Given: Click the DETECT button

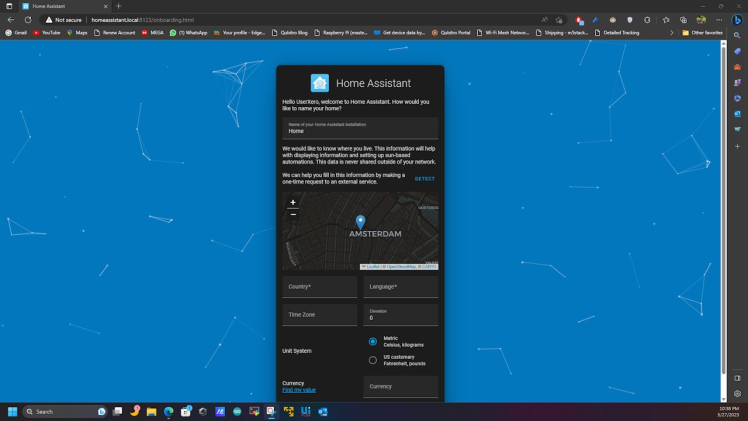Looking at the screenshot, I should [x=425, y=179].
